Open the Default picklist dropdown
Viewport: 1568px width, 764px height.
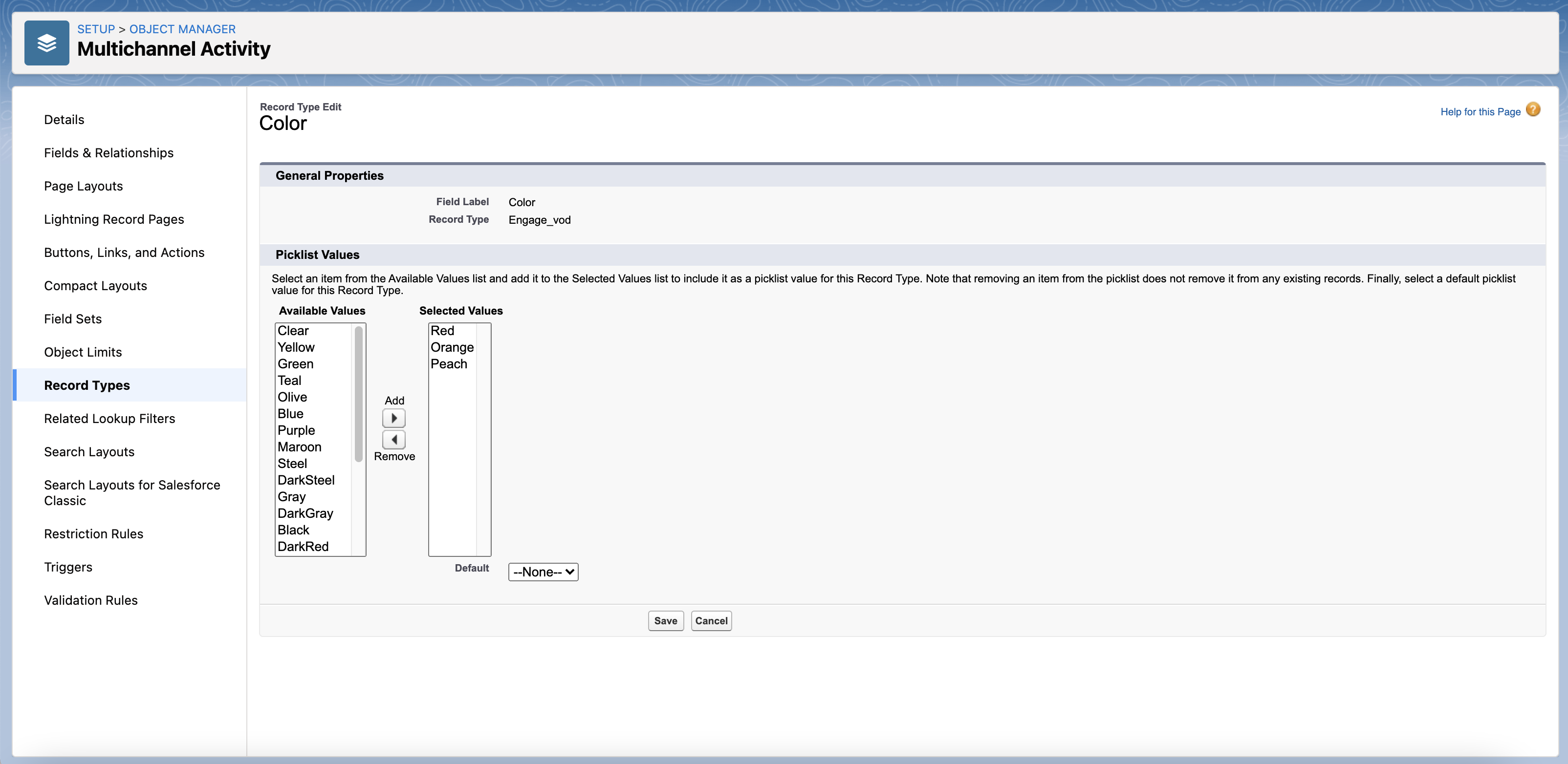[543, 572]
